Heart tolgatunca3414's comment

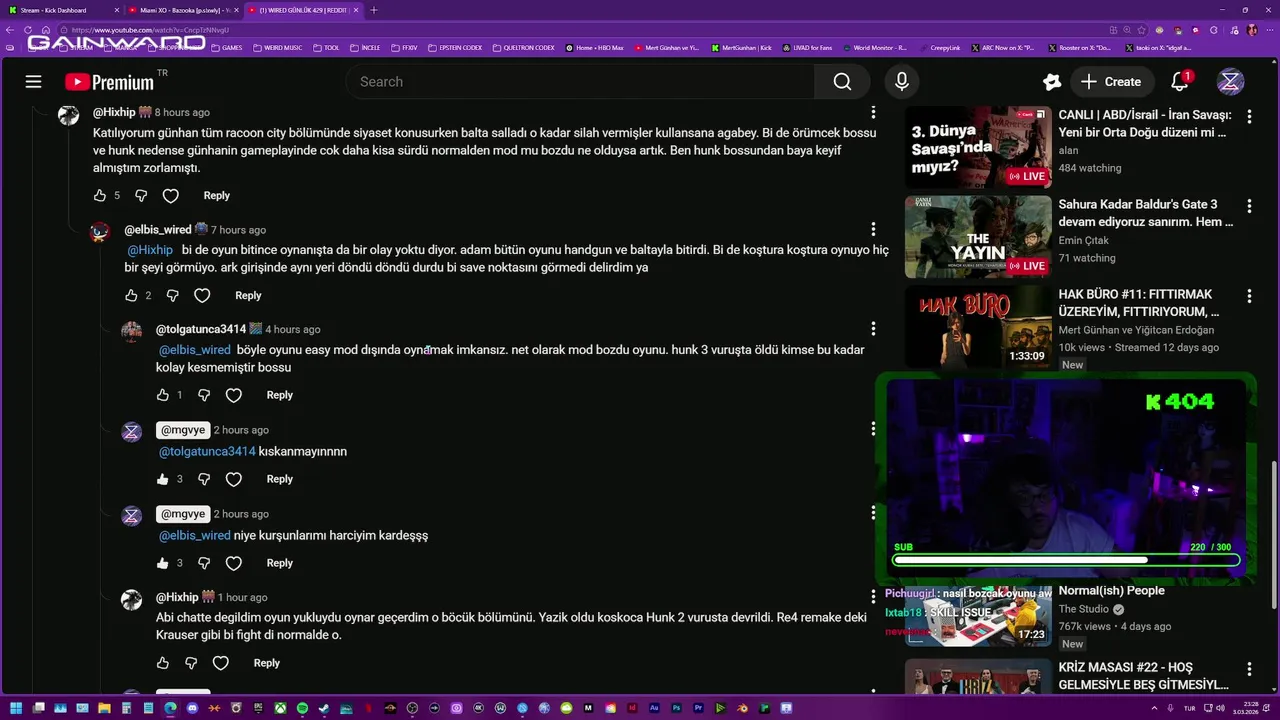click(234, 395)
